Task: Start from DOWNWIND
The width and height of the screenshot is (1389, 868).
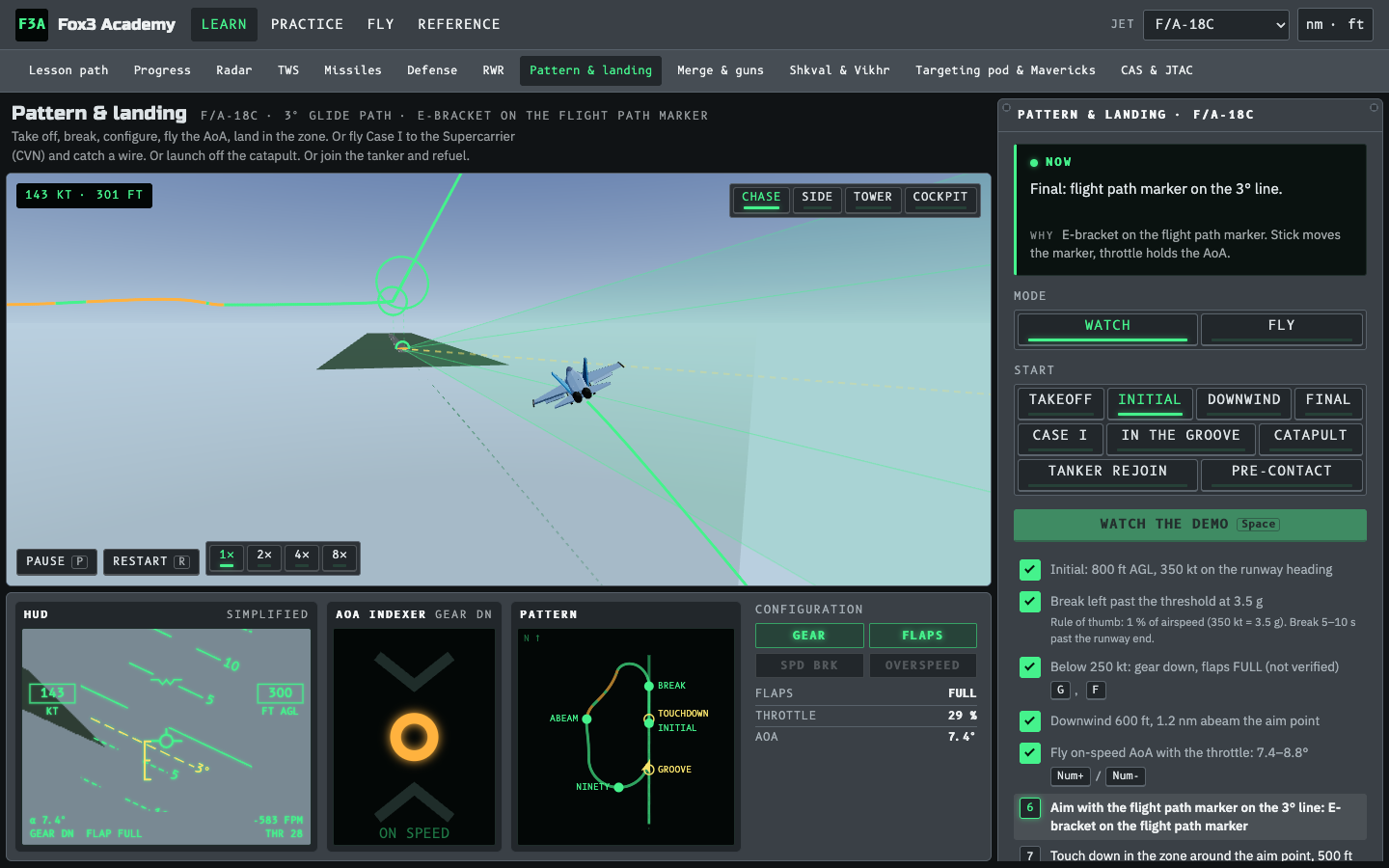Action: [1244, 402]
